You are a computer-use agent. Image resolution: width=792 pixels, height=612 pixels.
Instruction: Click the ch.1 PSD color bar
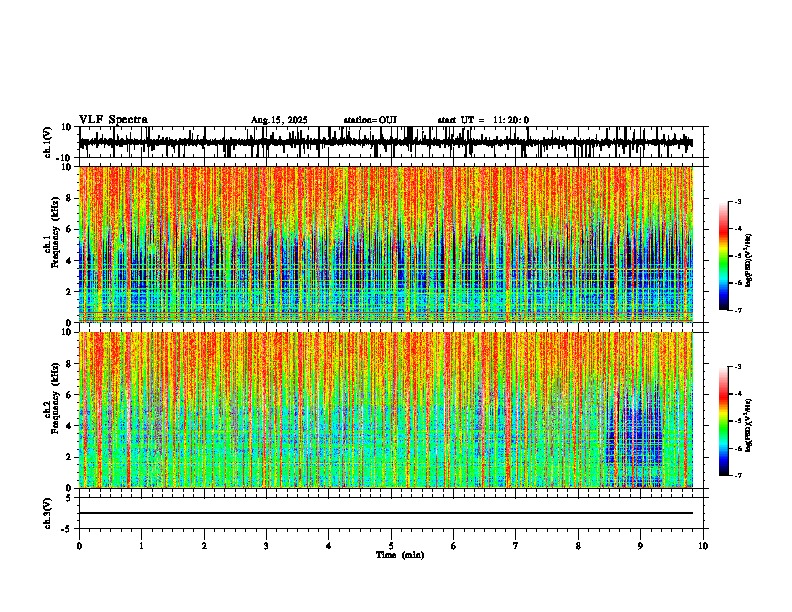click(x=724, y=256)
